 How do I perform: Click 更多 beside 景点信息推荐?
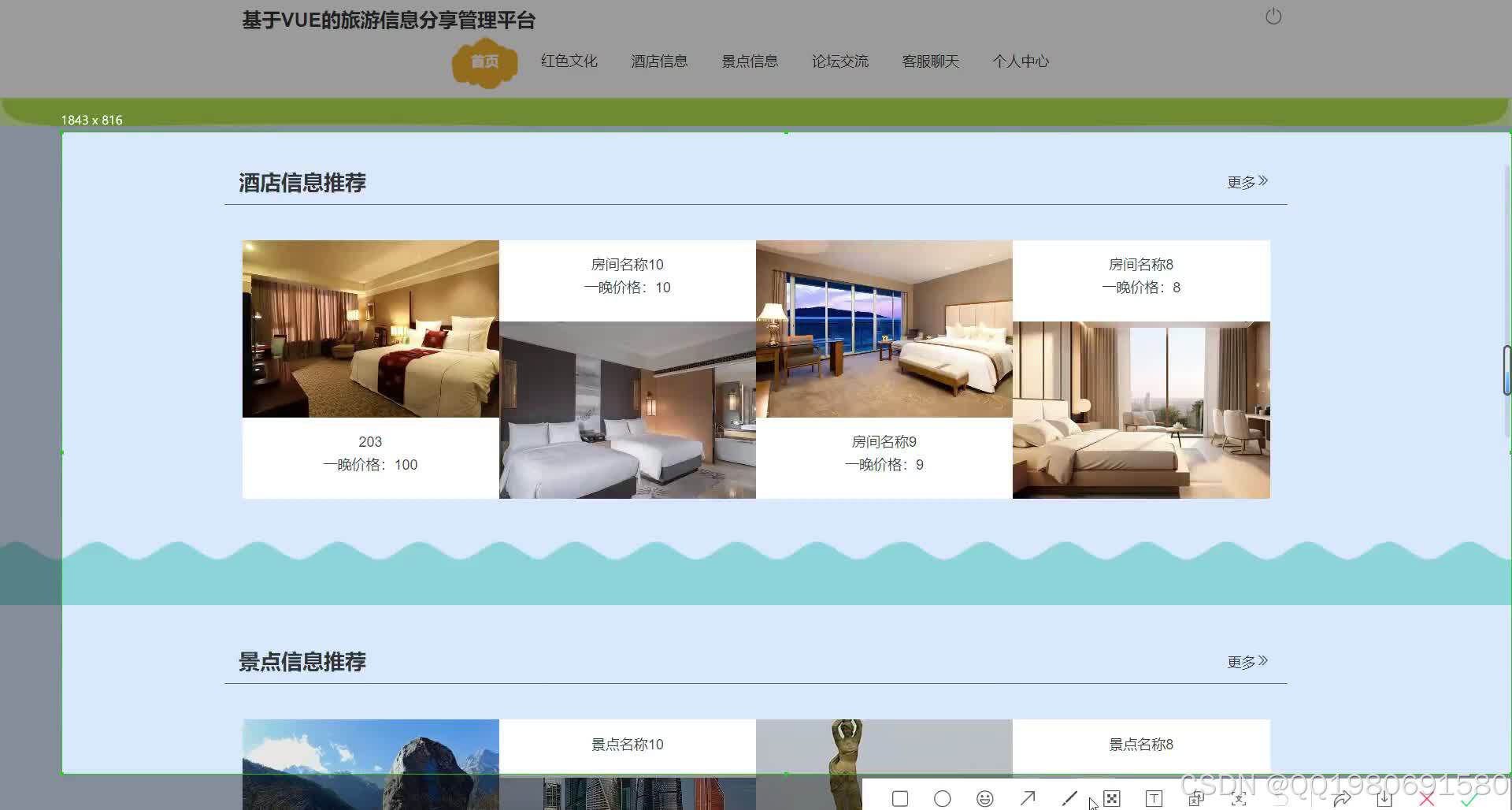pyautogui.click(x=1241, y=662)
